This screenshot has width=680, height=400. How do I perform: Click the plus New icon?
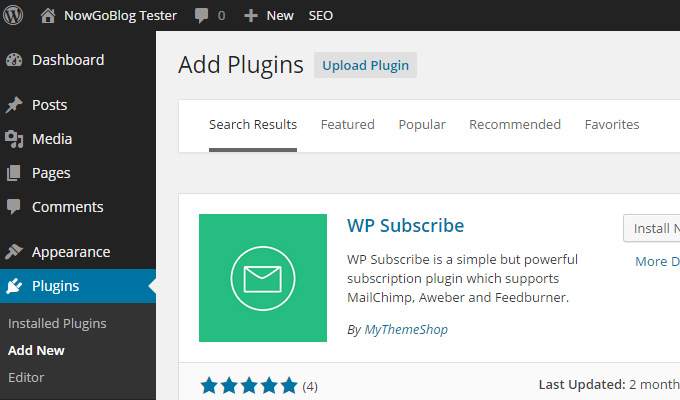click(251, 16)
